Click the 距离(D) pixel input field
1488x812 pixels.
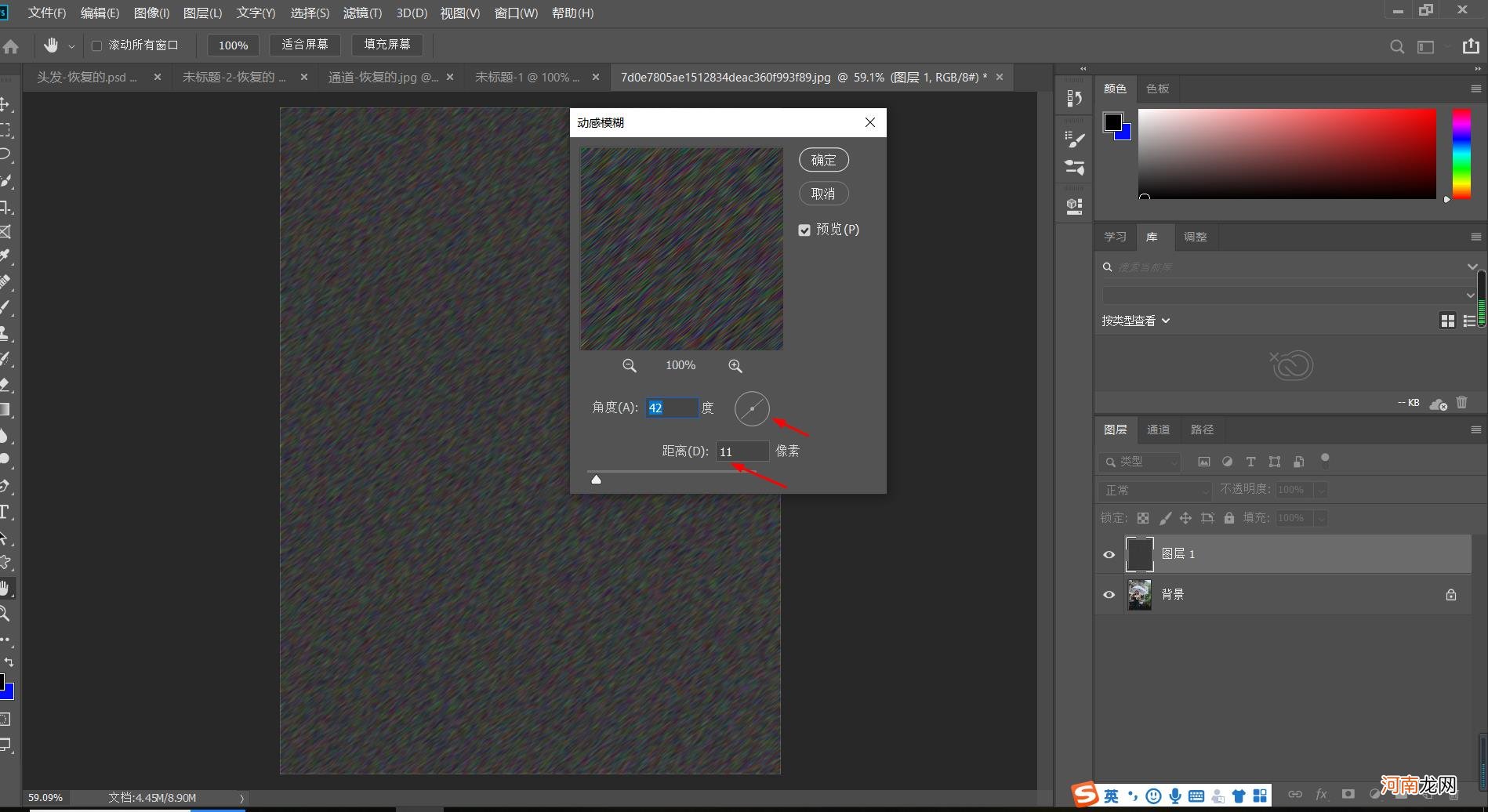tap(742, 451)
